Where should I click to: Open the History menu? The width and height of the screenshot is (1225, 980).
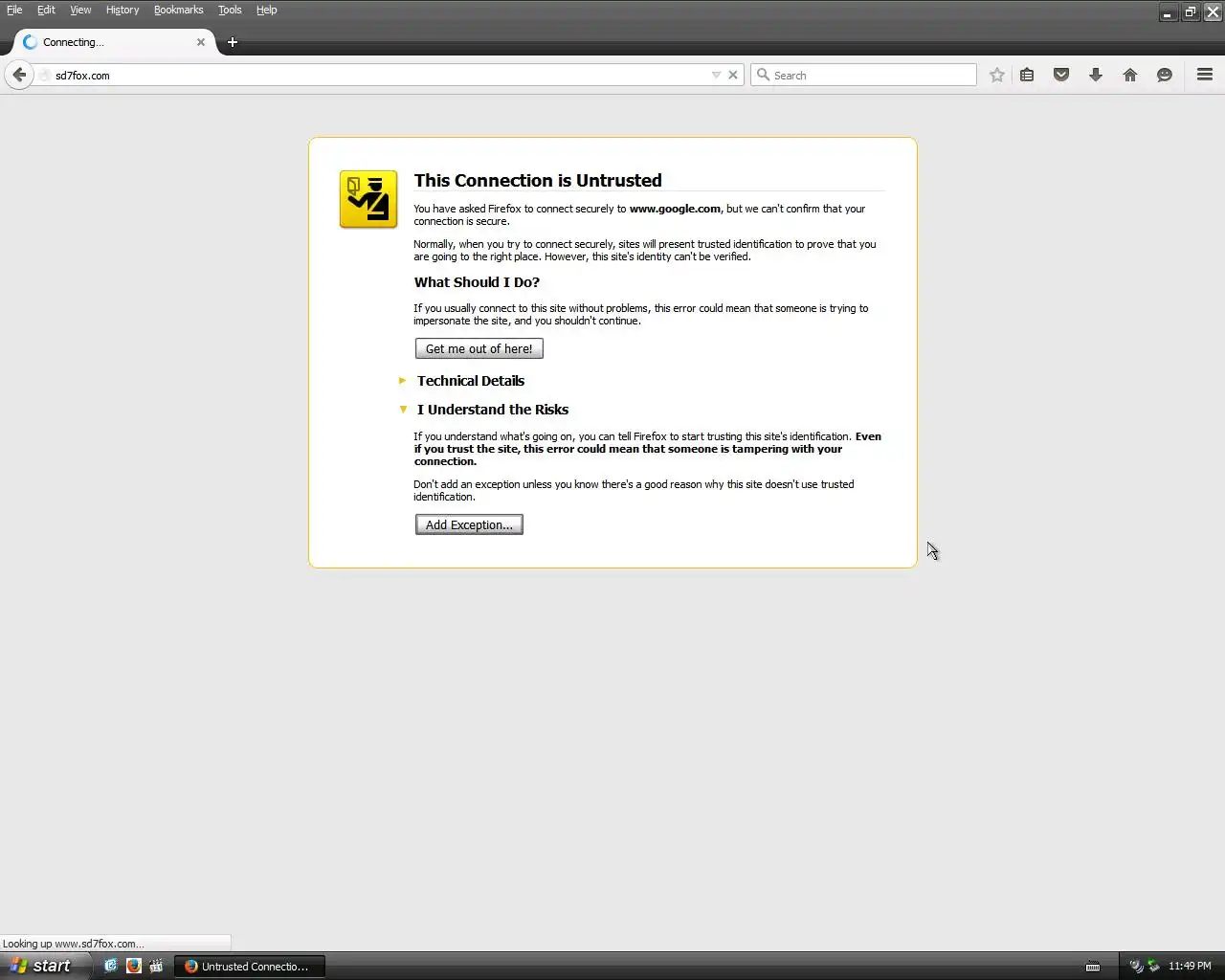tap(122, 10)
